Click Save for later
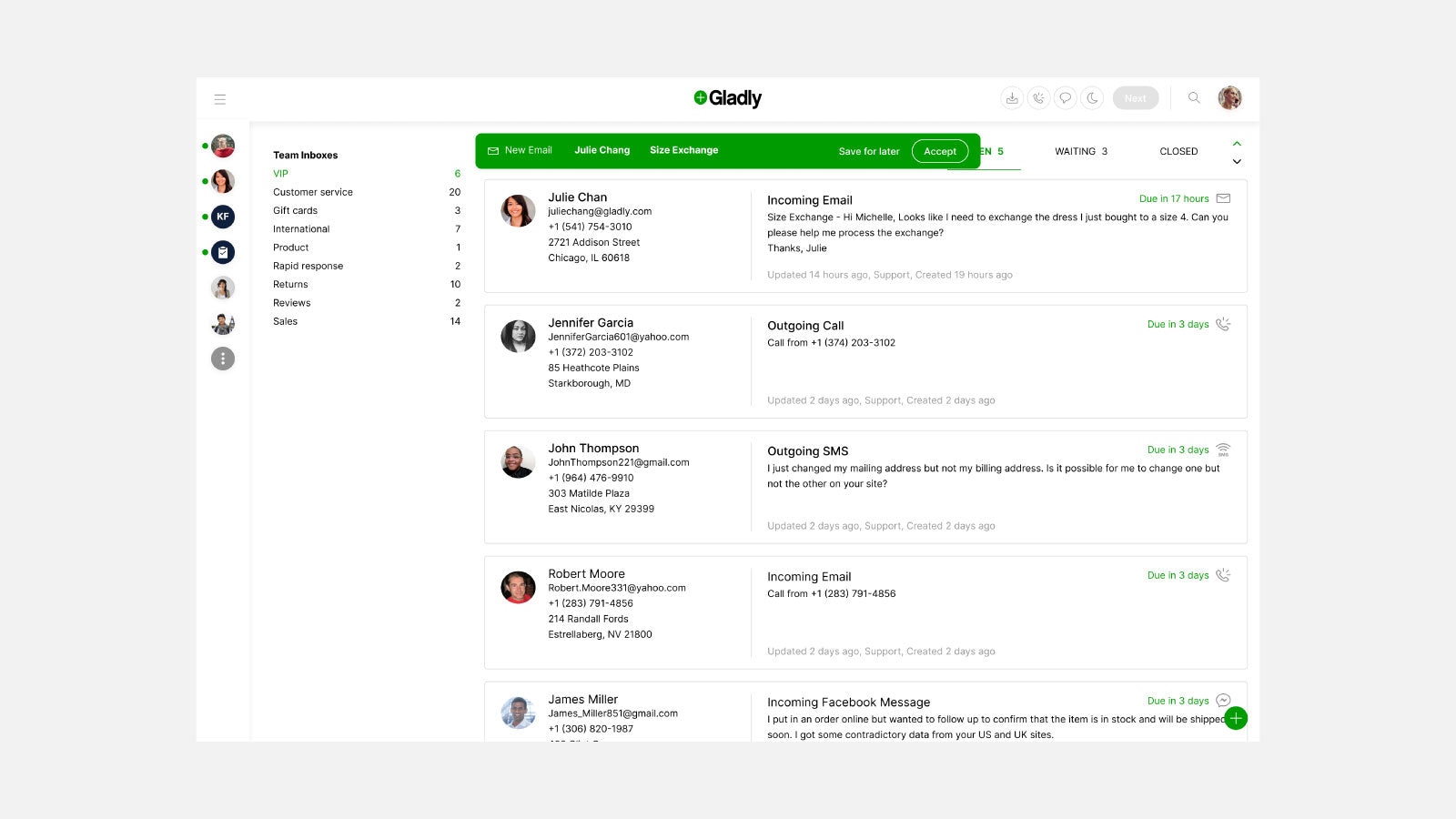 coord(869,151)
